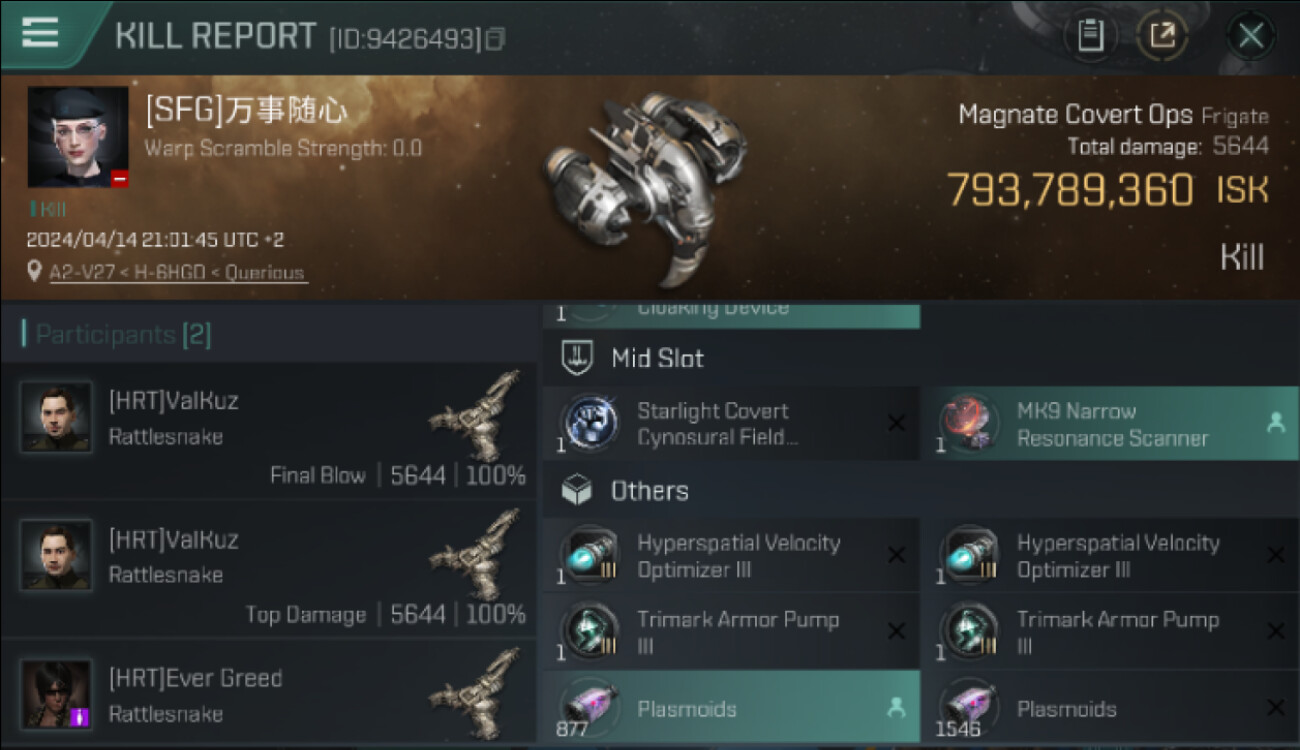This screenshot has height=750, width=1300.
Task: Click the Mid Slot shield icon
Action: coord(577,358)
